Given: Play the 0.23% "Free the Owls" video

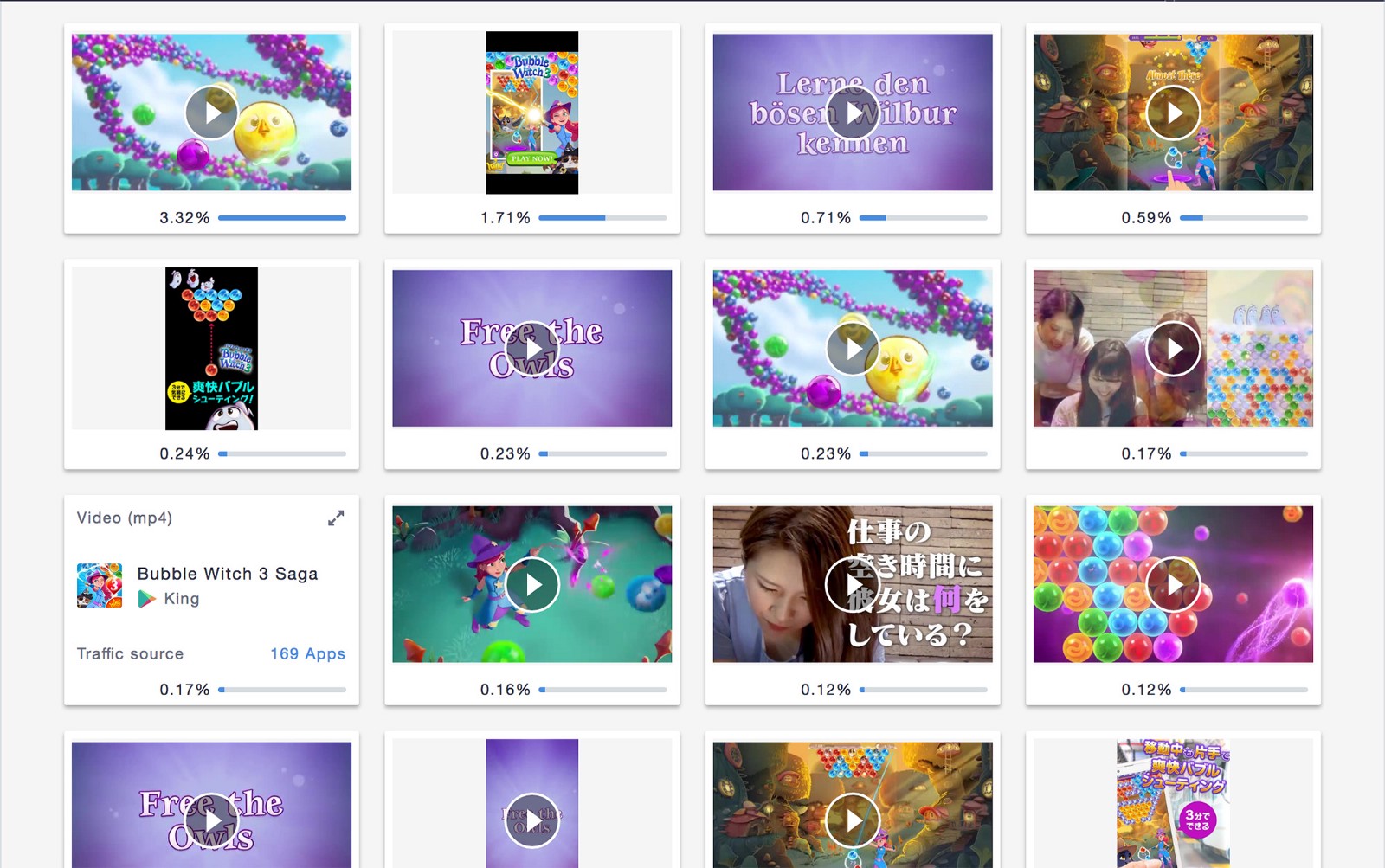Looking at the screenshot, I should tap(532, 349).
